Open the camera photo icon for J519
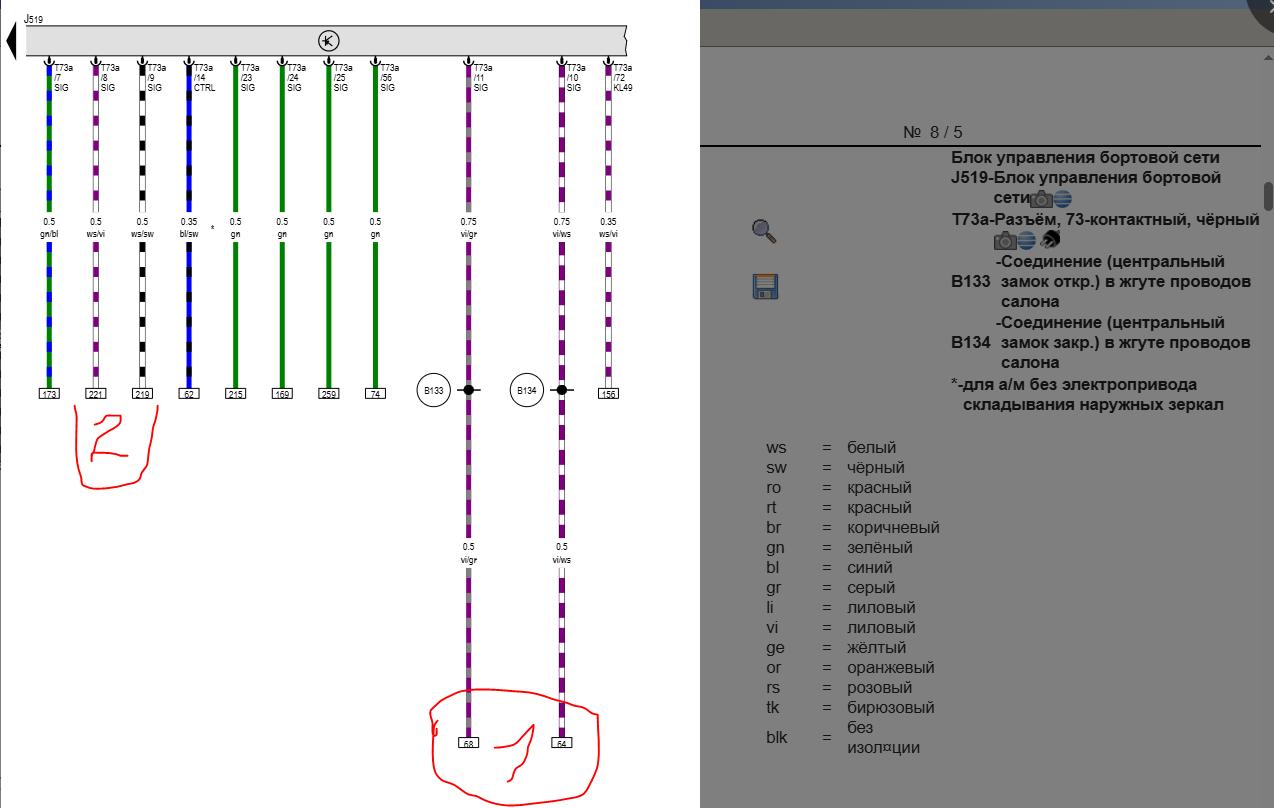The width and height of the screenshot is (1274, 808). coord(1042,199)
